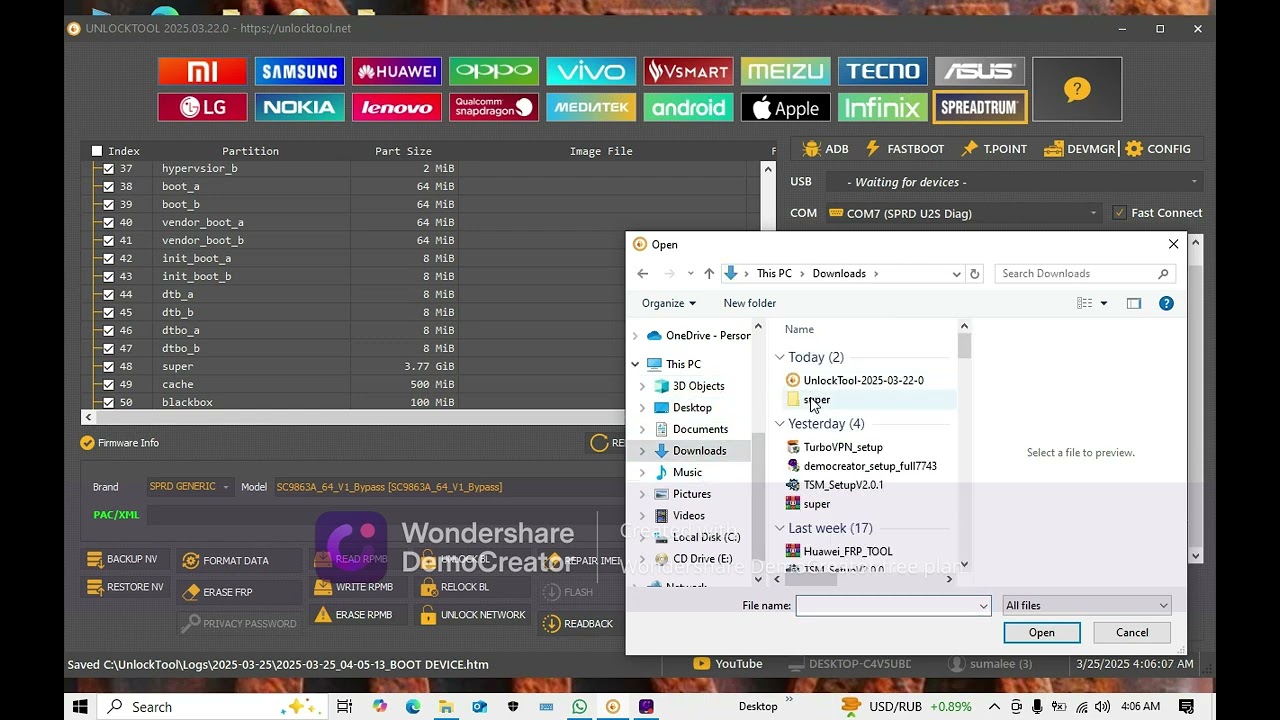Select the Samsung brand tile
1280x720 pixels.
coord(299,71)
